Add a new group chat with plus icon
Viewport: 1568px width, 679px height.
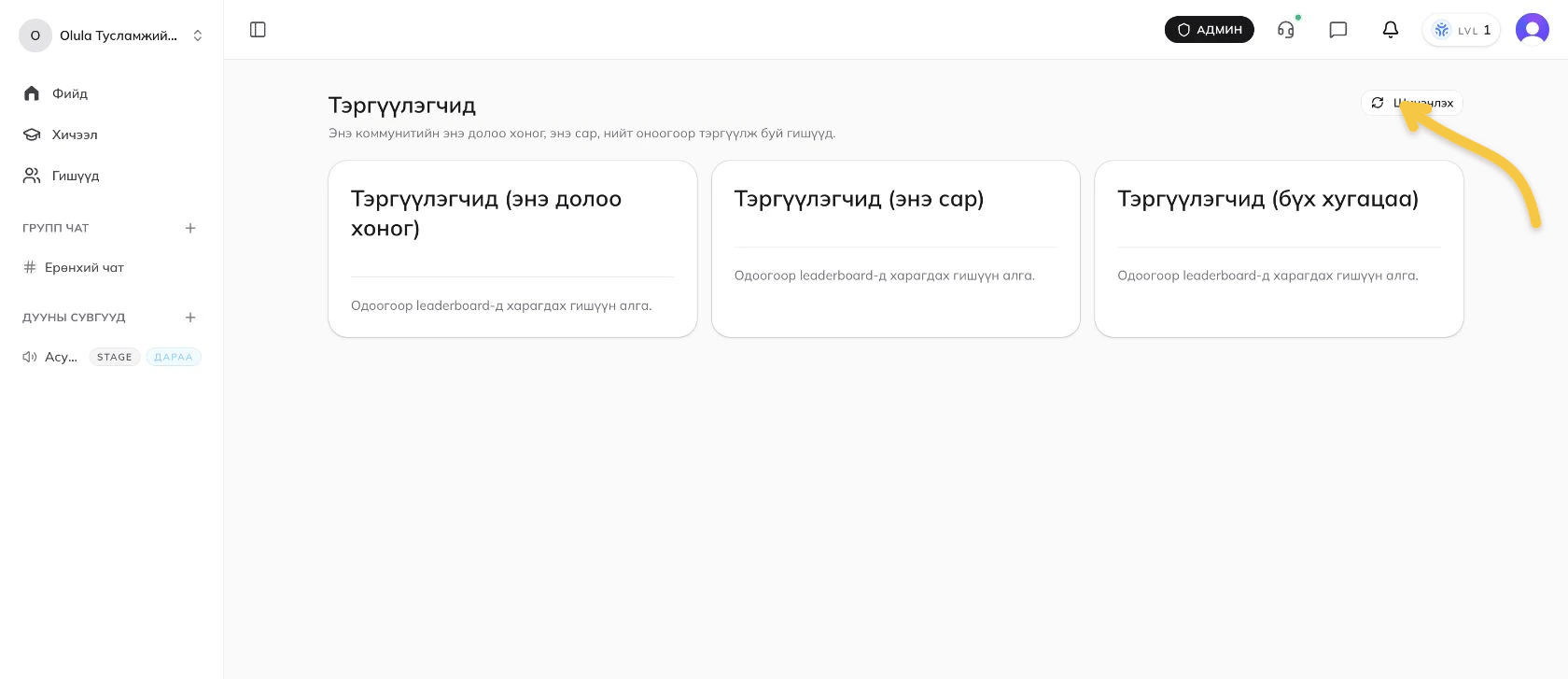(x=190, y=228)
